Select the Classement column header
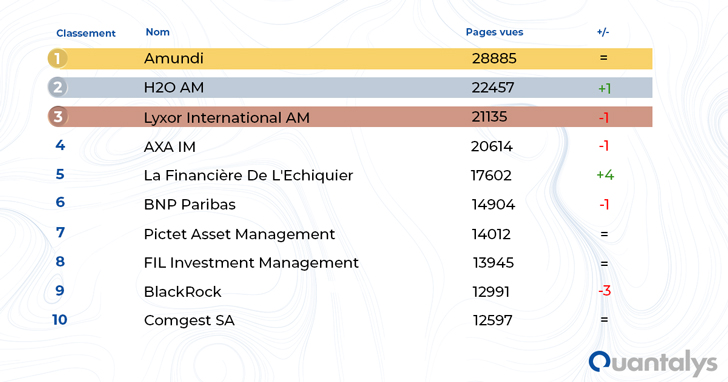This screenshot has height=382, width=728. click(86, 33)
